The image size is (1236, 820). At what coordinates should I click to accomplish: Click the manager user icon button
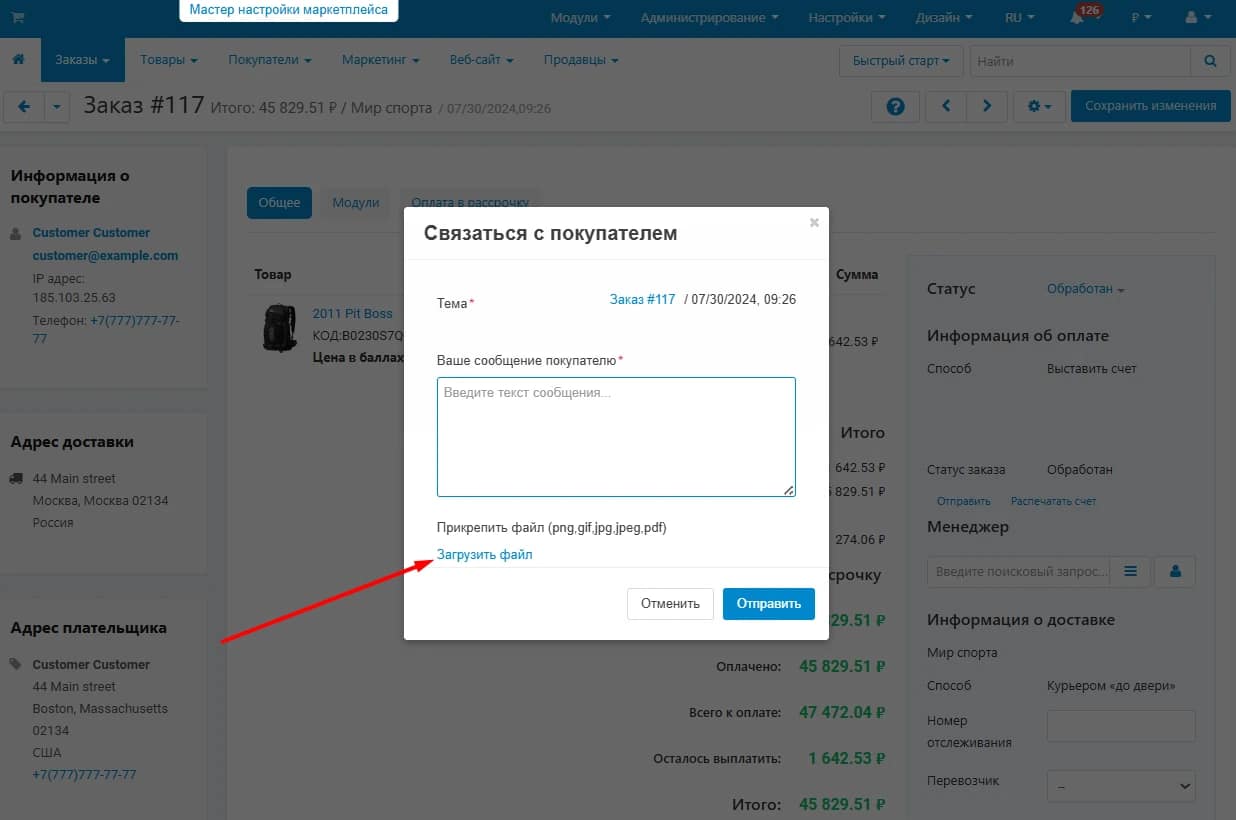pos(1175,572)
